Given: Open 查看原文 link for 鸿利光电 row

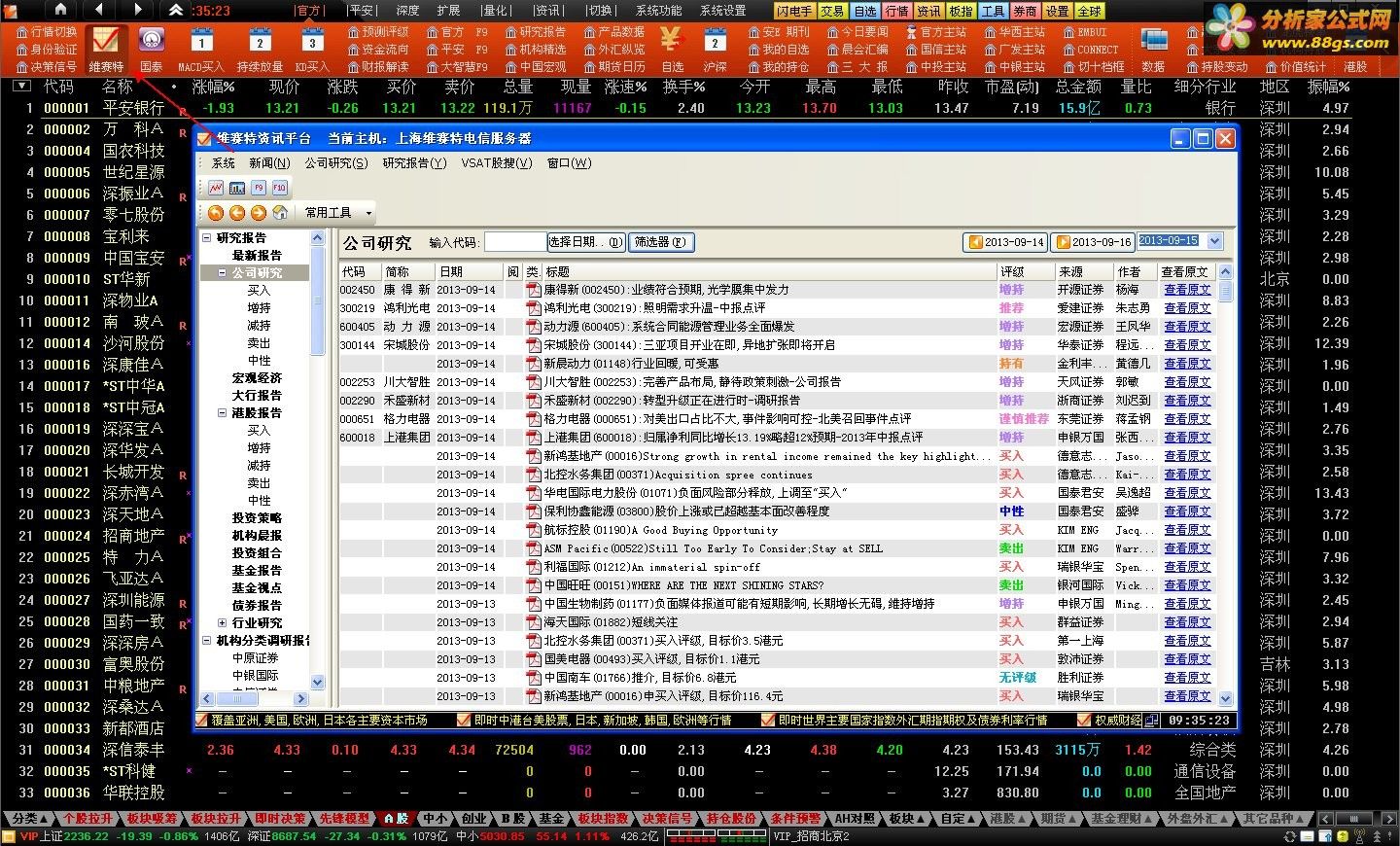Looking at the screenshot, I should pos(1187,308).
